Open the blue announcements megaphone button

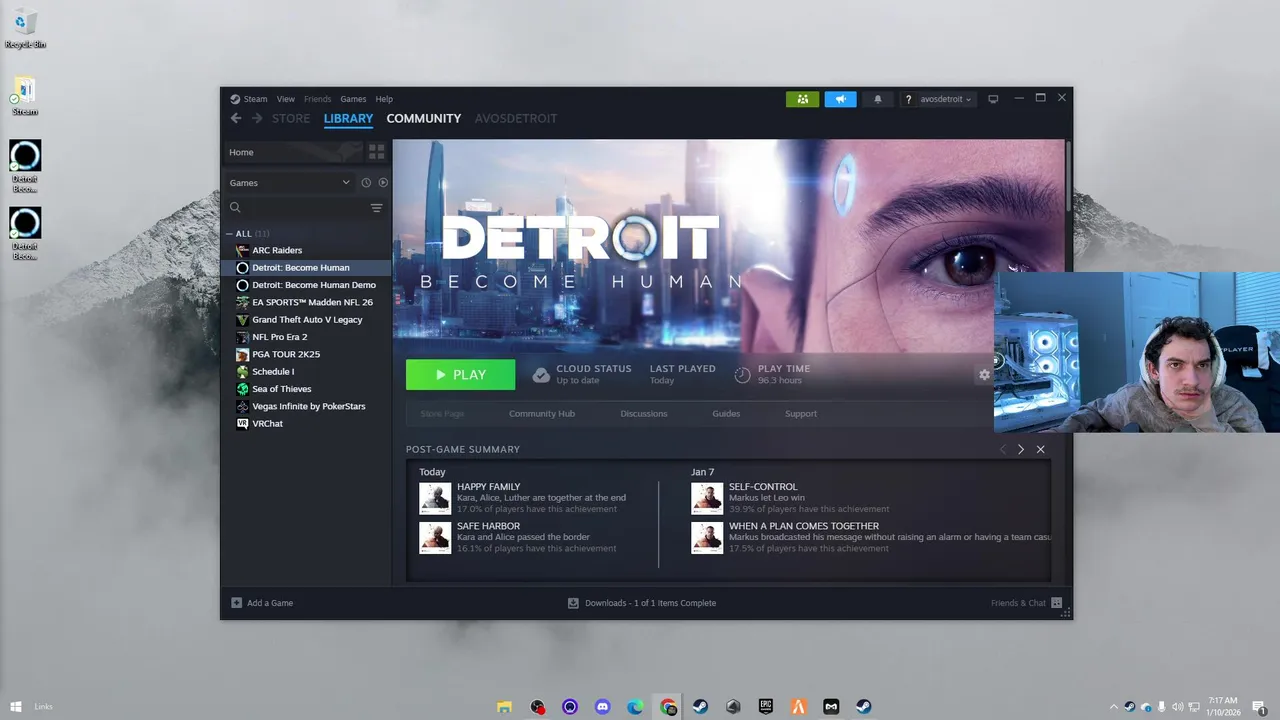point(840,99)
